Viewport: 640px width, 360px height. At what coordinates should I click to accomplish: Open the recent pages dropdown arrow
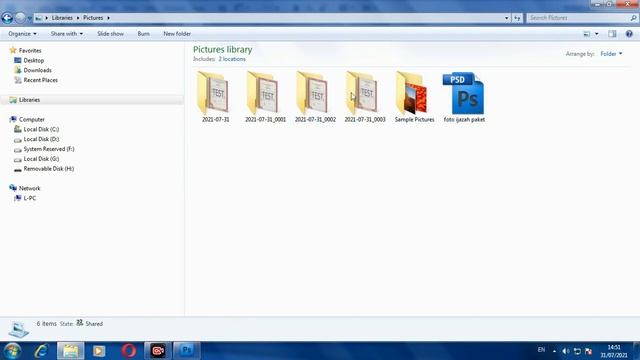29,18
